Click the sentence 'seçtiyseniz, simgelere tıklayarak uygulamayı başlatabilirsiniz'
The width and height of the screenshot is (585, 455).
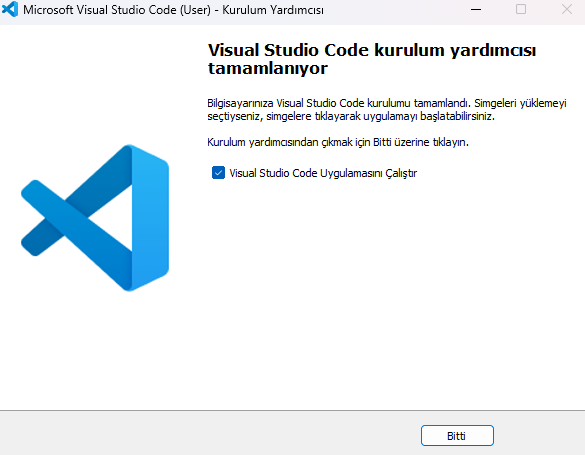[351, 116]
